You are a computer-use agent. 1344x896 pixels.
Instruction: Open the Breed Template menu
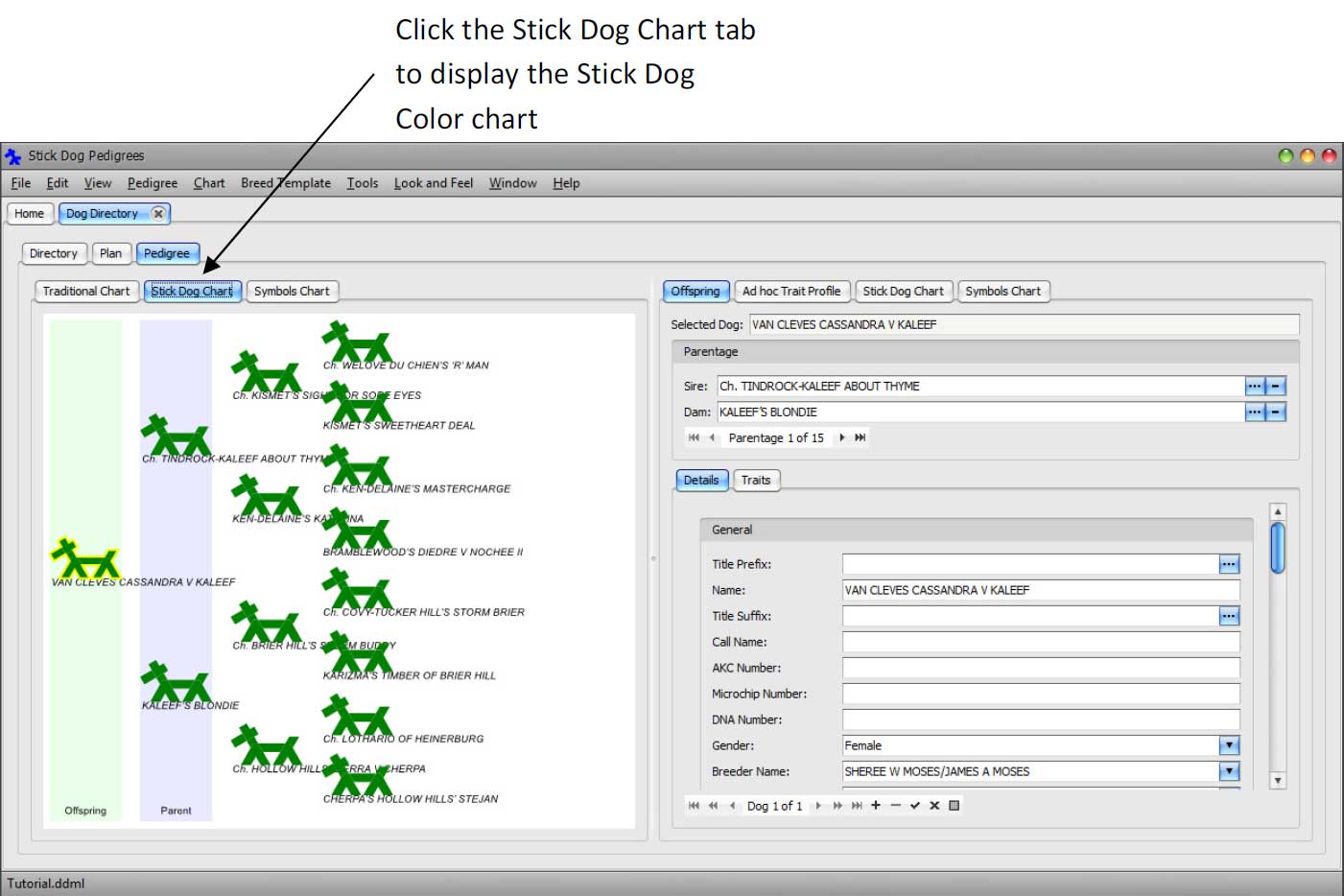tap(286, 183)
